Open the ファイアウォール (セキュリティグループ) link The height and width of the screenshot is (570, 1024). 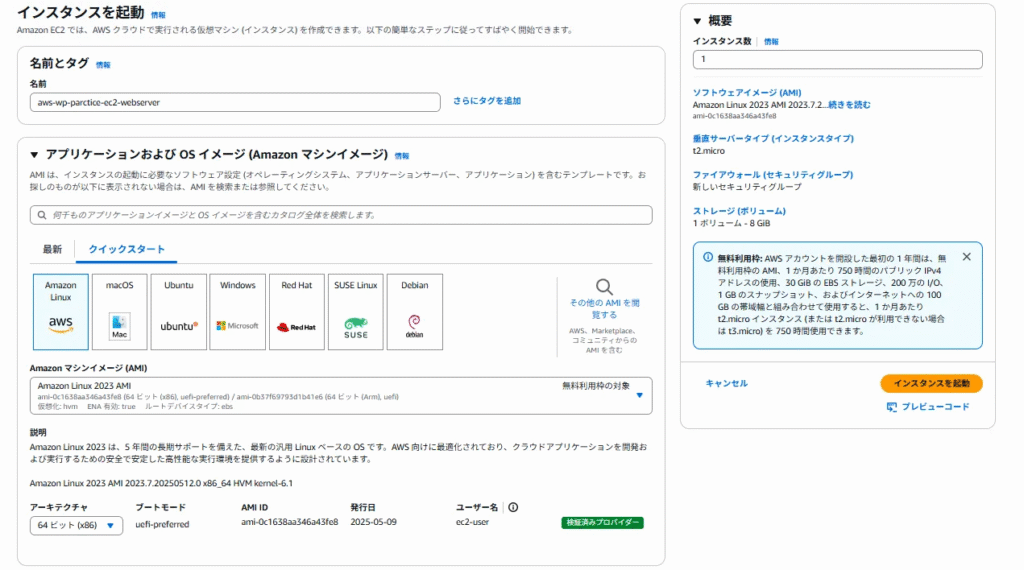[x=773, y=175]
